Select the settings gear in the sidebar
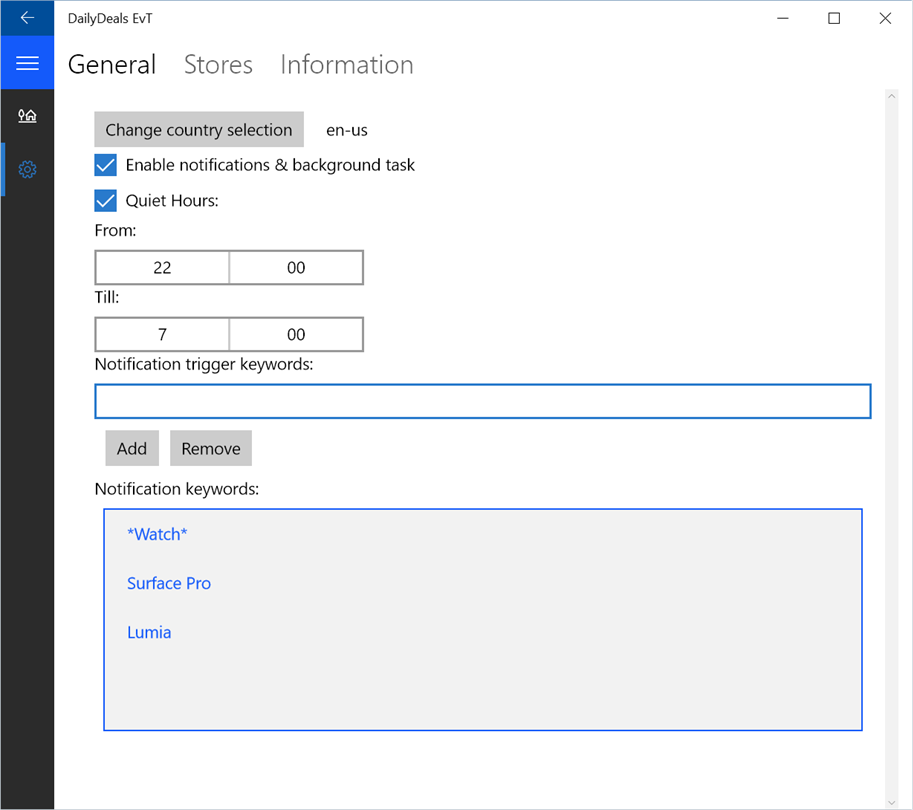913x810 pixels. tap(27, 169)
